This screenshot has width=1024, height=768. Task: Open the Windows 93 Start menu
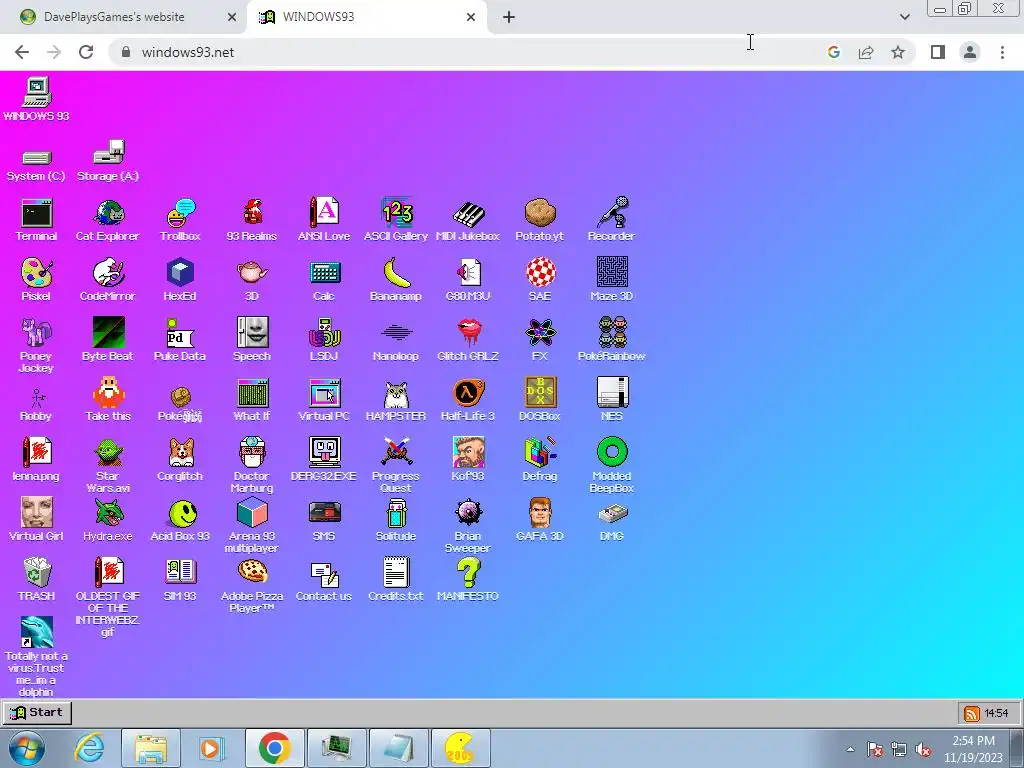point(37,712)
